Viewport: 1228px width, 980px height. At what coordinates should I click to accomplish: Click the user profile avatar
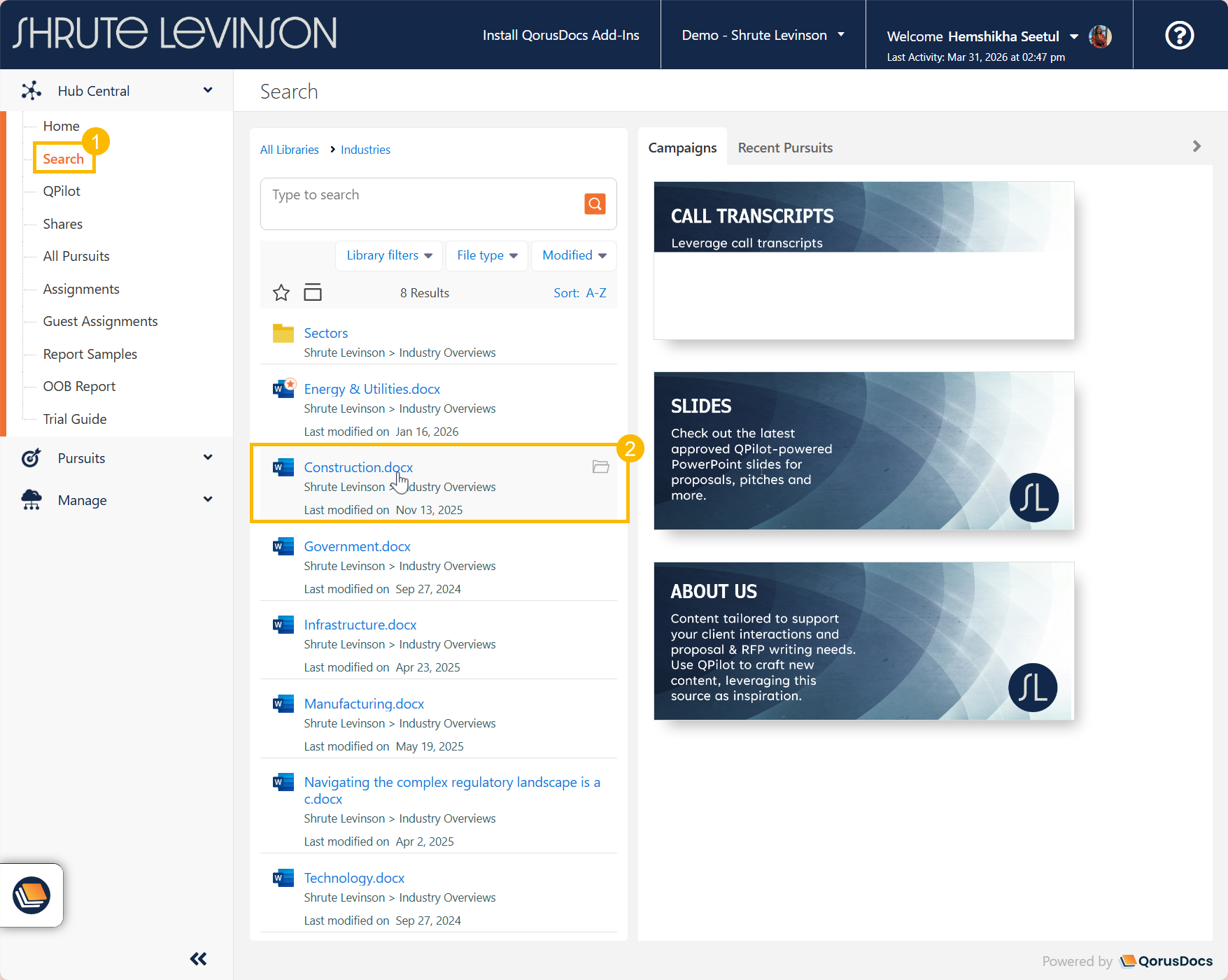1101,36
